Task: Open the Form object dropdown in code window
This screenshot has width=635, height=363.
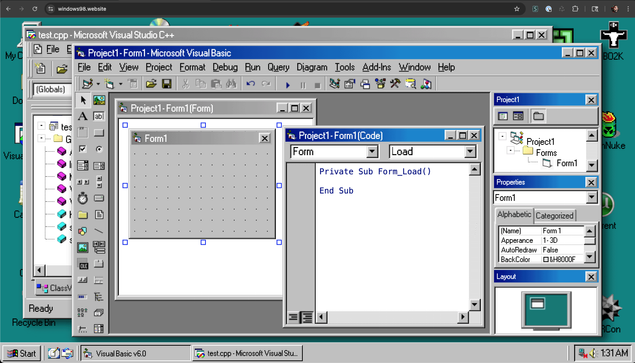Action: (x=372, y=152)
